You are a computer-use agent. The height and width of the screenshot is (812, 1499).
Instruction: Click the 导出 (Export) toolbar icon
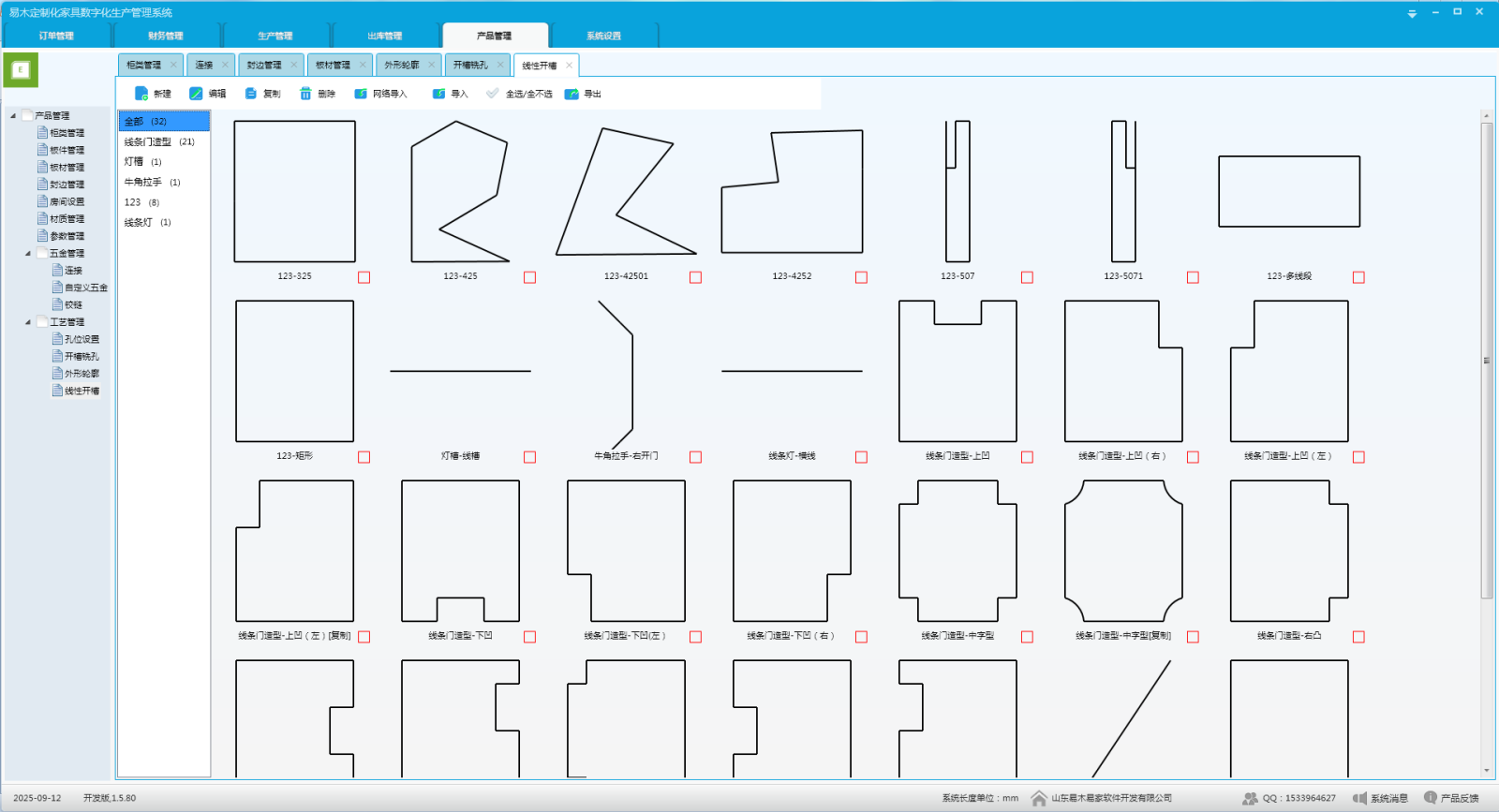571,94
